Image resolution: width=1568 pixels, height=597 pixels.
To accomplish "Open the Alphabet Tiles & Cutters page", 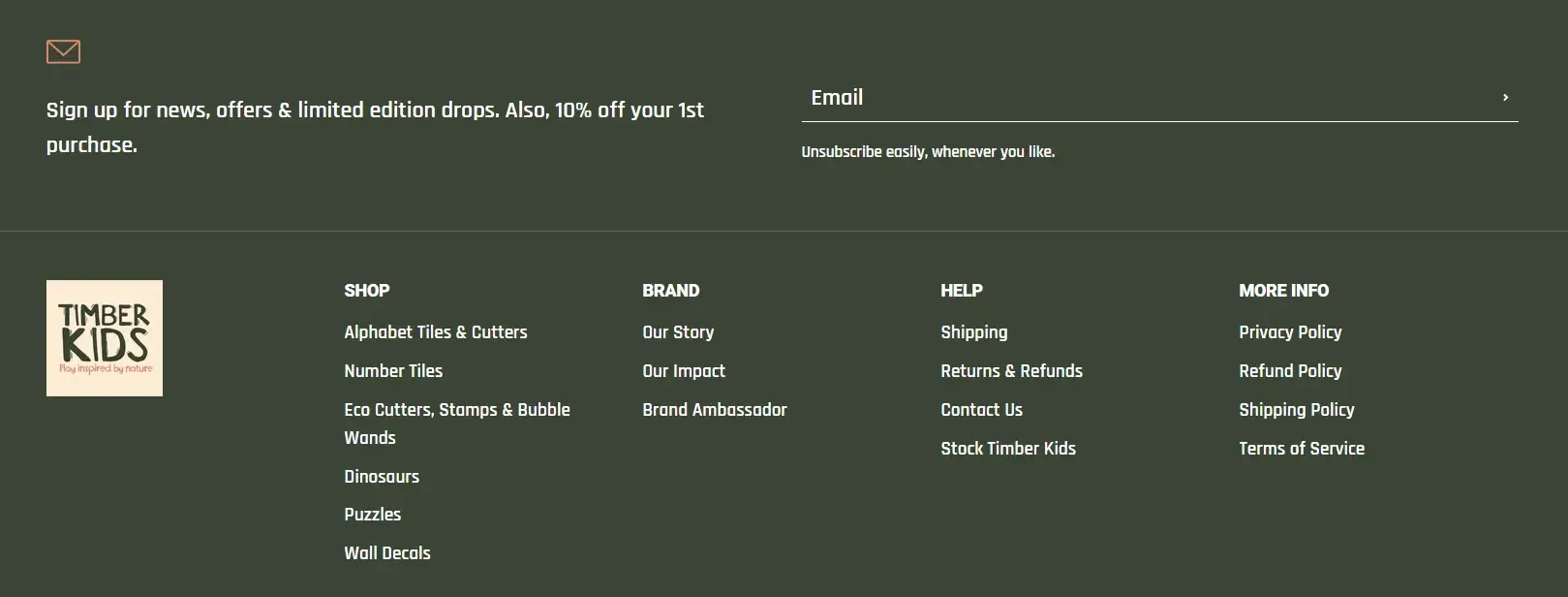I will (x=435, y=331).
